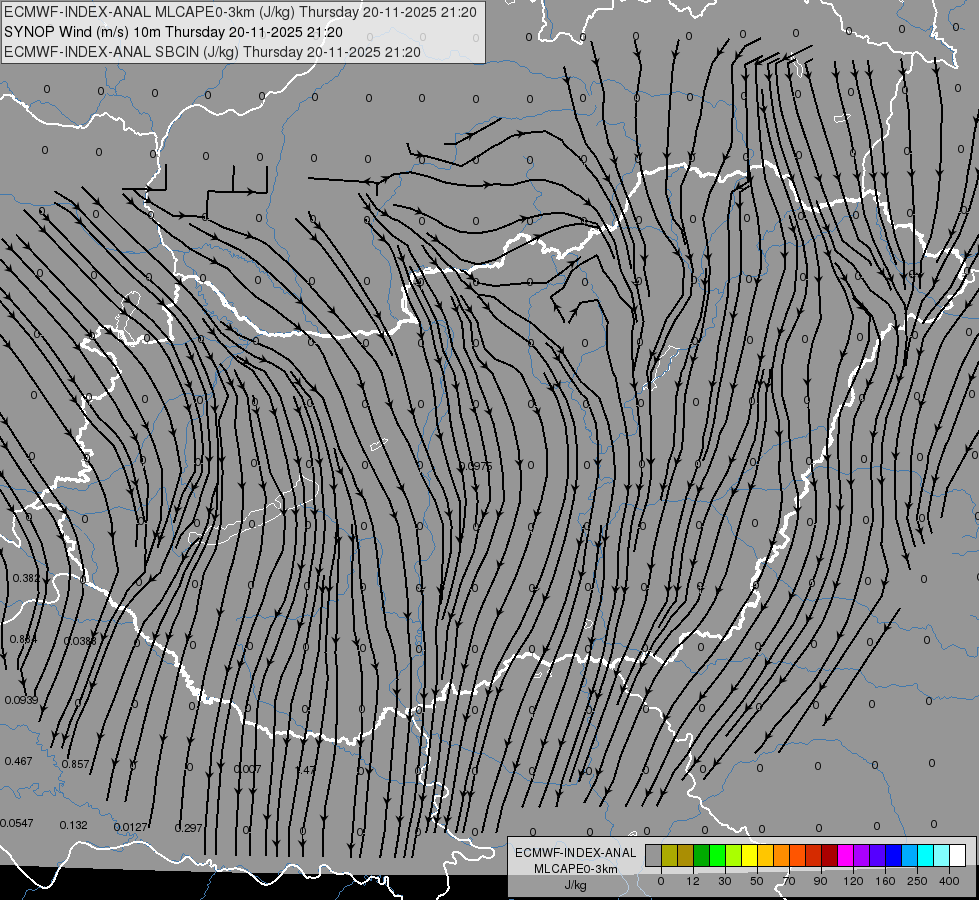Viewport: 979px width, 900px height.
Task: Click the legend tick label 12
Action: (693, 881)
